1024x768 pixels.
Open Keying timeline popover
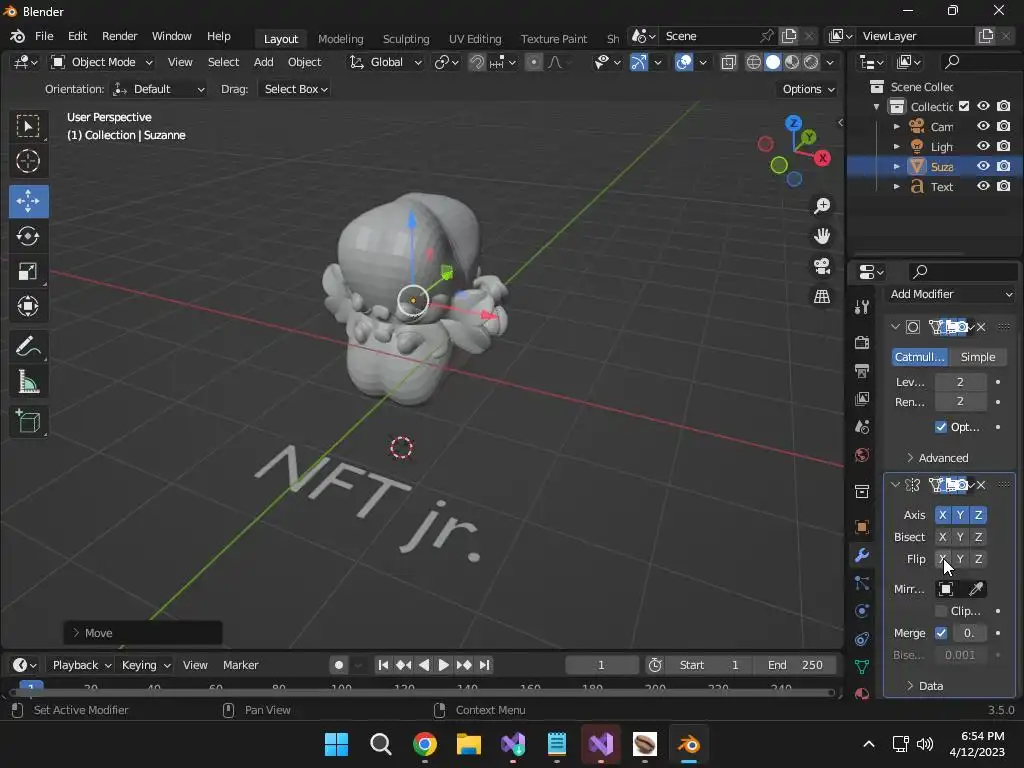[x=146, y=665]
